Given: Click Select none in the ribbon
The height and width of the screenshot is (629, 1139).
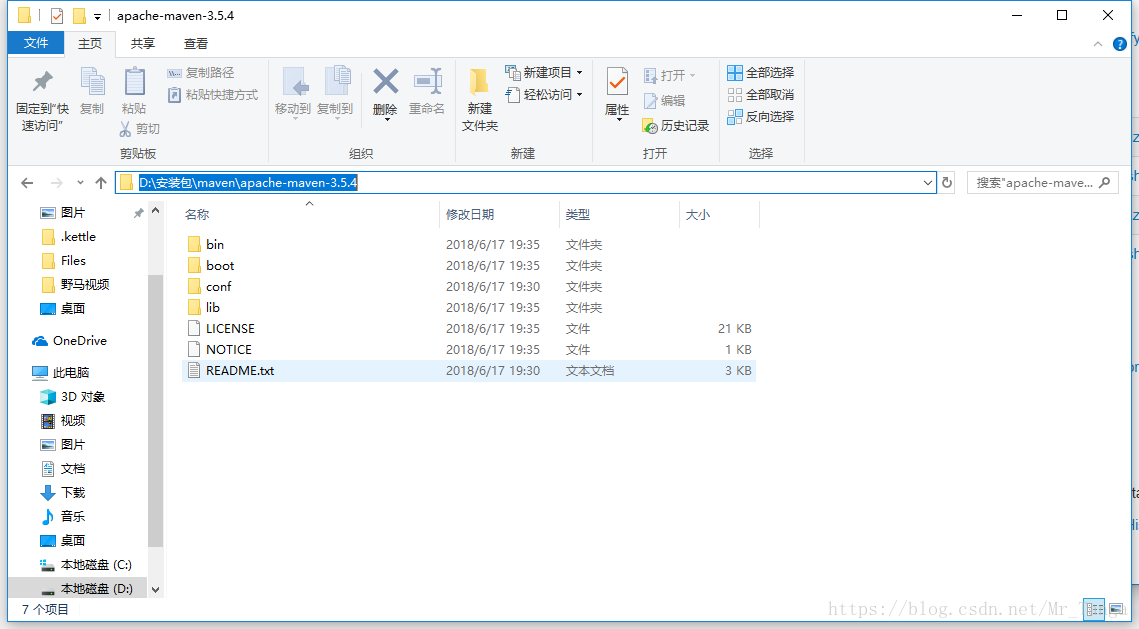Looking at the screenshot, I should (761, 94).
